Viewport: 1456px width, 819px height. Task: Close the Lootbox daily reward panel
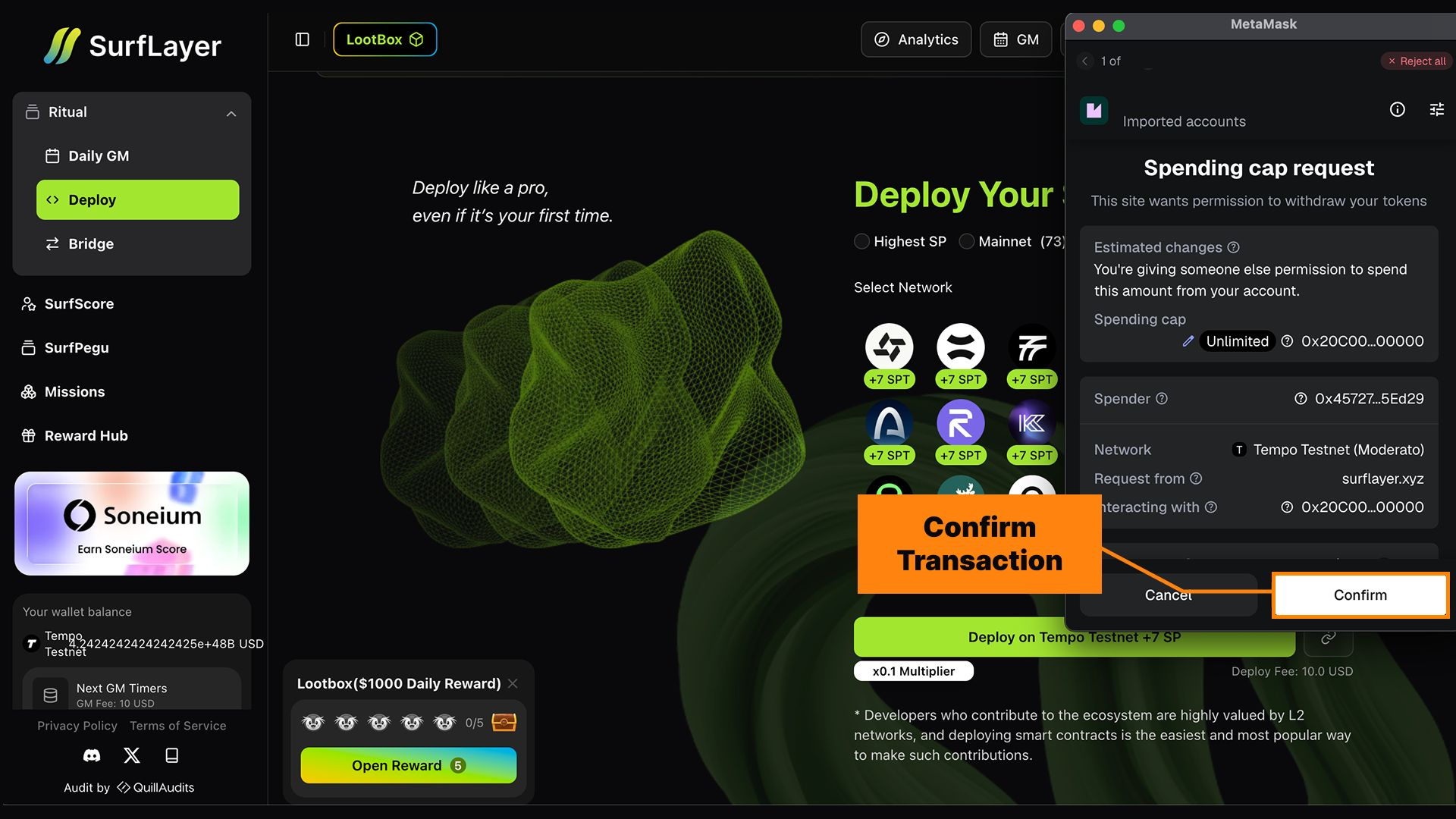tap(513, 683)
